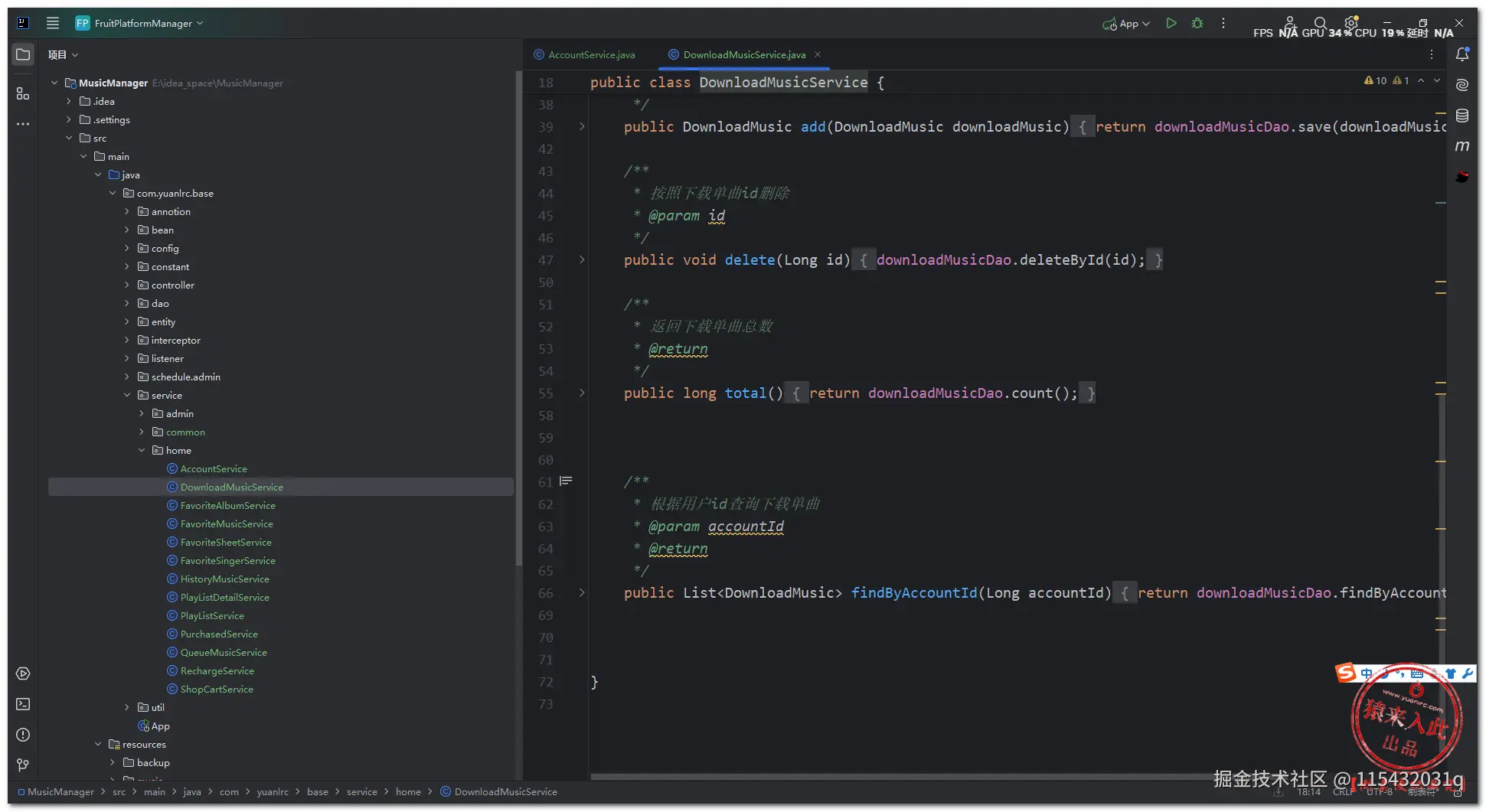
Task: Select the DownloadMusicService.java tab
Action: click(x=744, y=54)
